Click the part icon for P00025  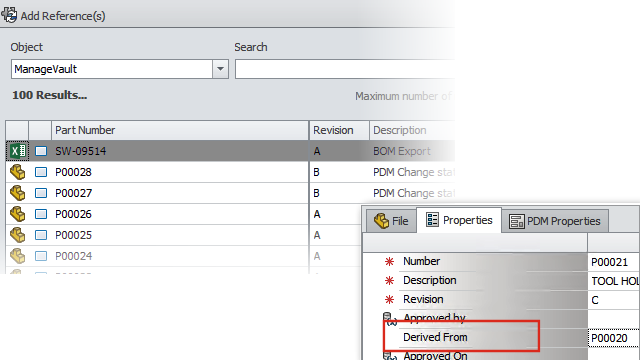(18, 235)
